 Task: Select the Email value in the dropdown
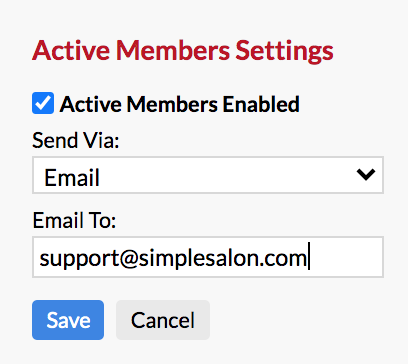[x=72, y=177]
